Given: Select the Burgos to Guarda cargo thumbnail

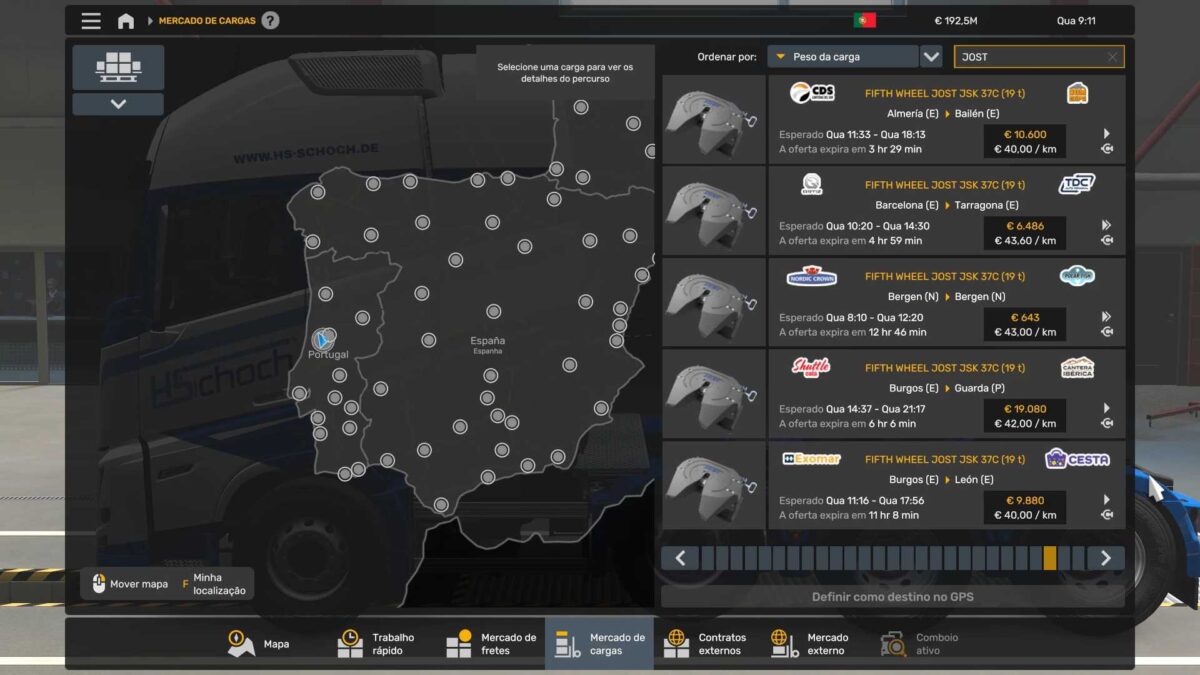Looking at the screenshot, I should click(714, 394).
